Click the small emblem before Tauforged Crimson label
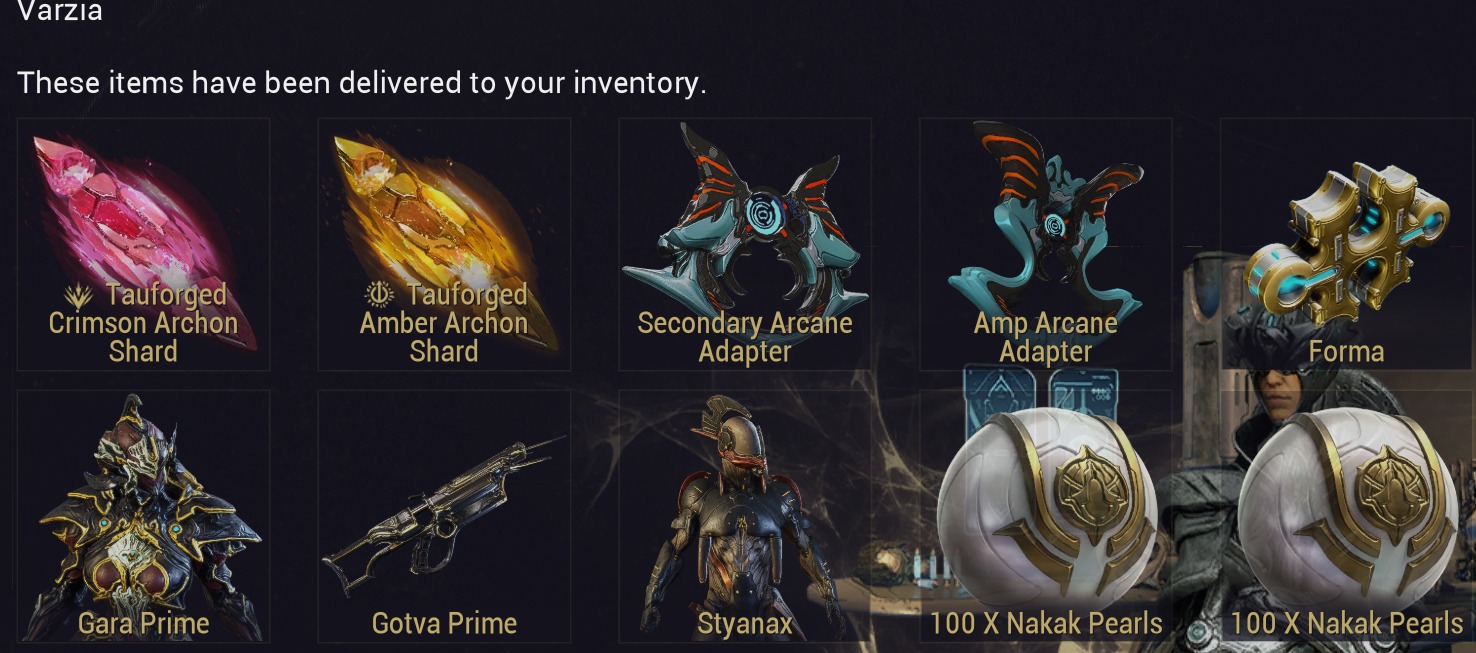This screenshot has height=653, width=1476. coord(78,296)
